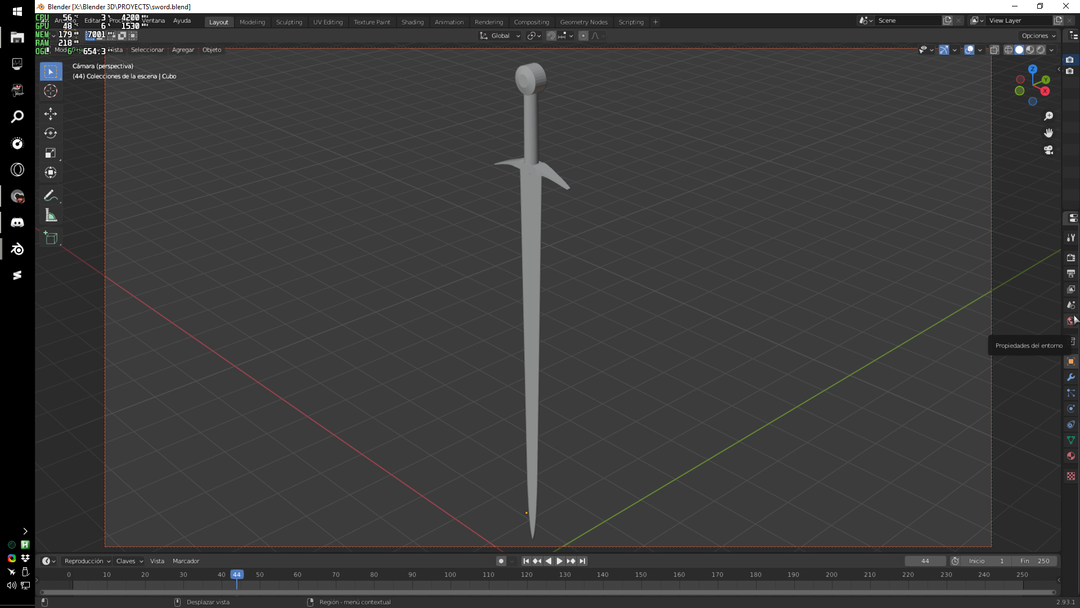Activate the Rotate tool
Image resolution: width=1080 pixels, height=608 pixels.
tap(50, 132)
